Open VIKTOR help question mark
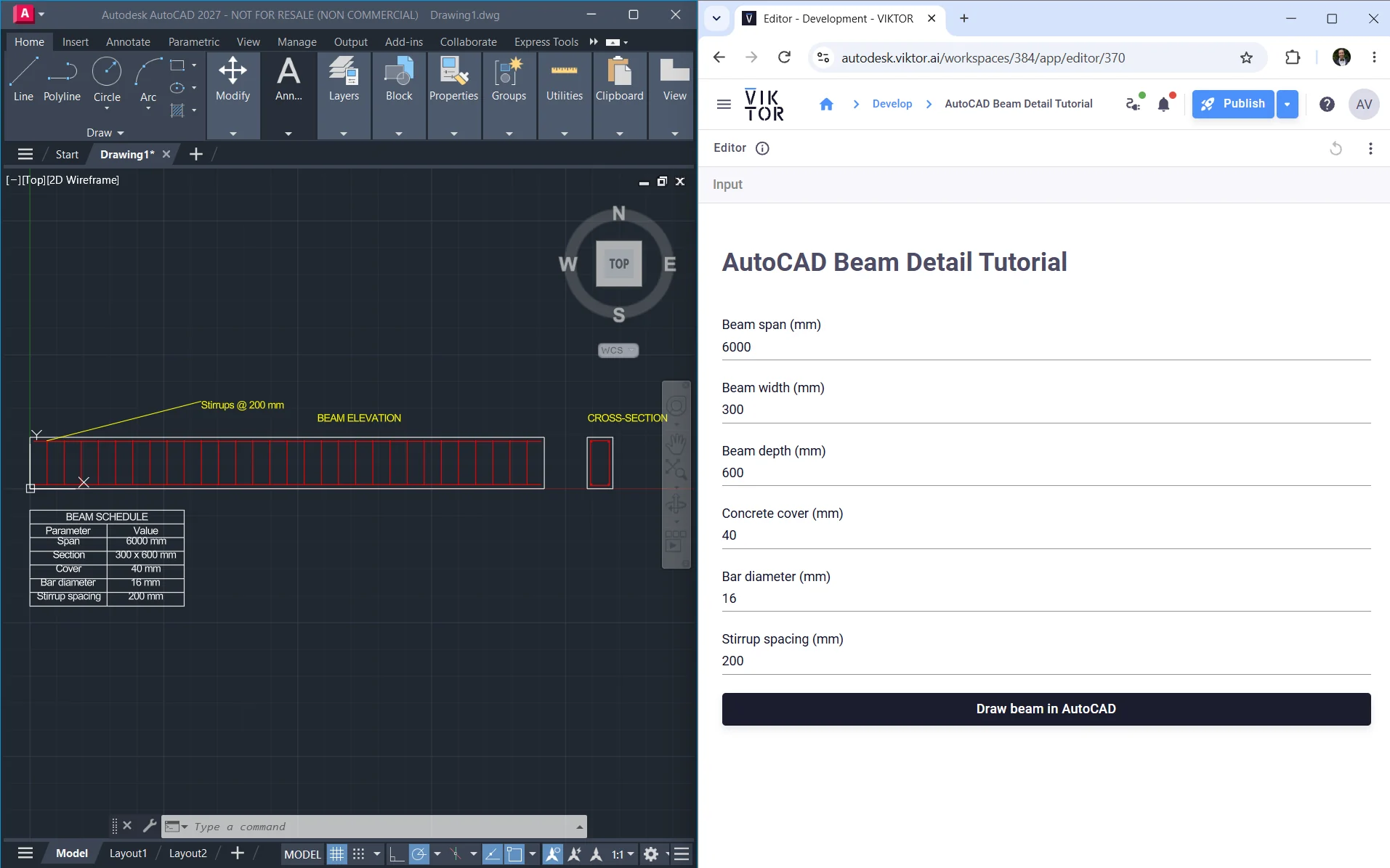Viewport: 1390px width, 868px height. point(1327,104)
